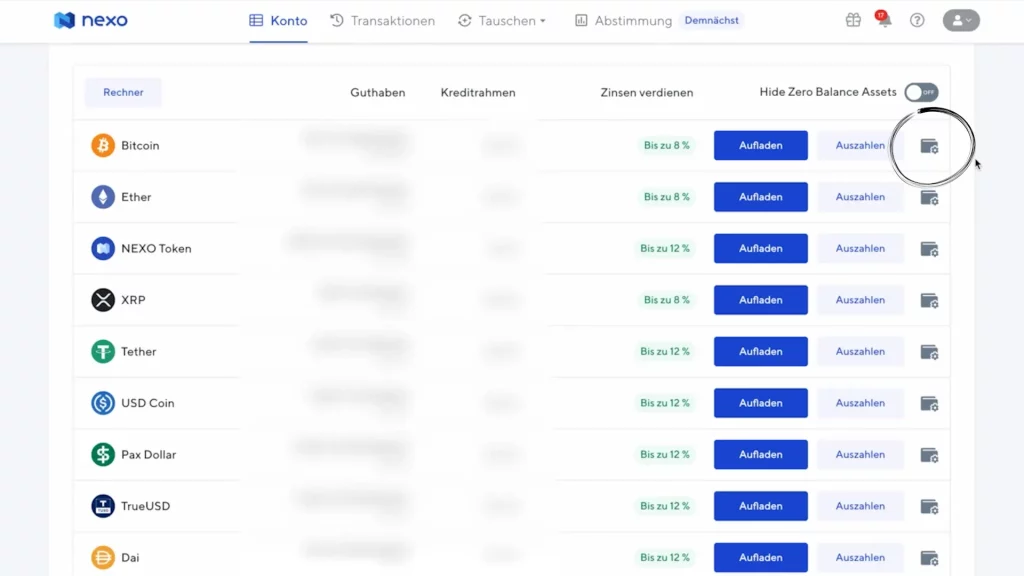1024x576 pixels.
Task: Click Aufladen for Pax Dollar
Action: click(760, 455)
